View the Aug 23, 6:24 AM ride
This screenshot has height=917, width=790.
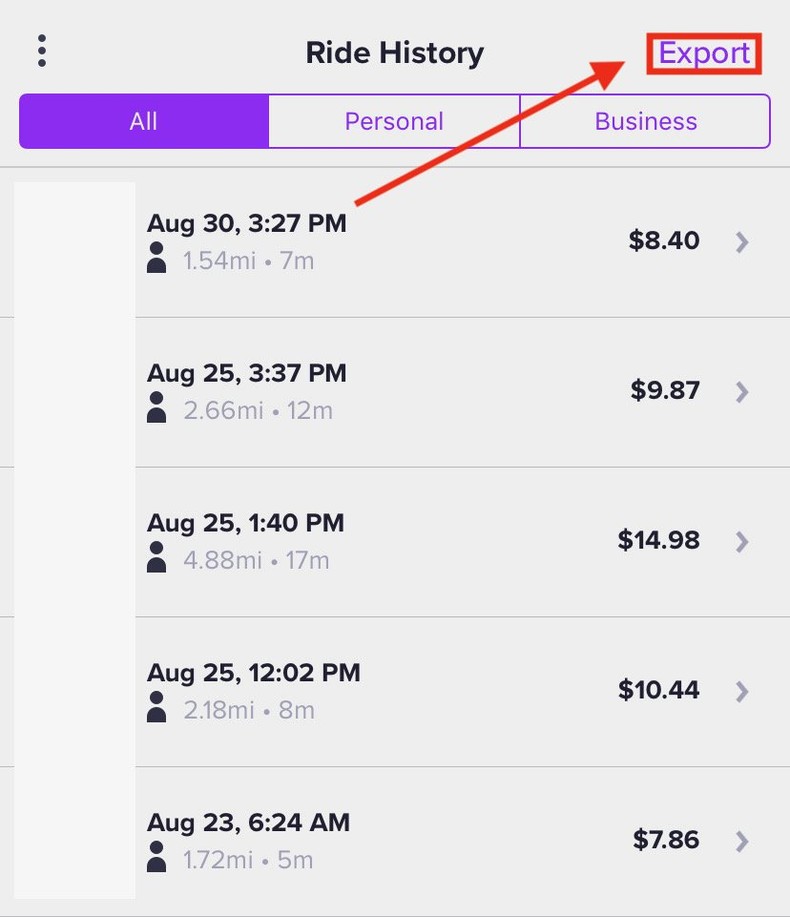click(249, 822)
